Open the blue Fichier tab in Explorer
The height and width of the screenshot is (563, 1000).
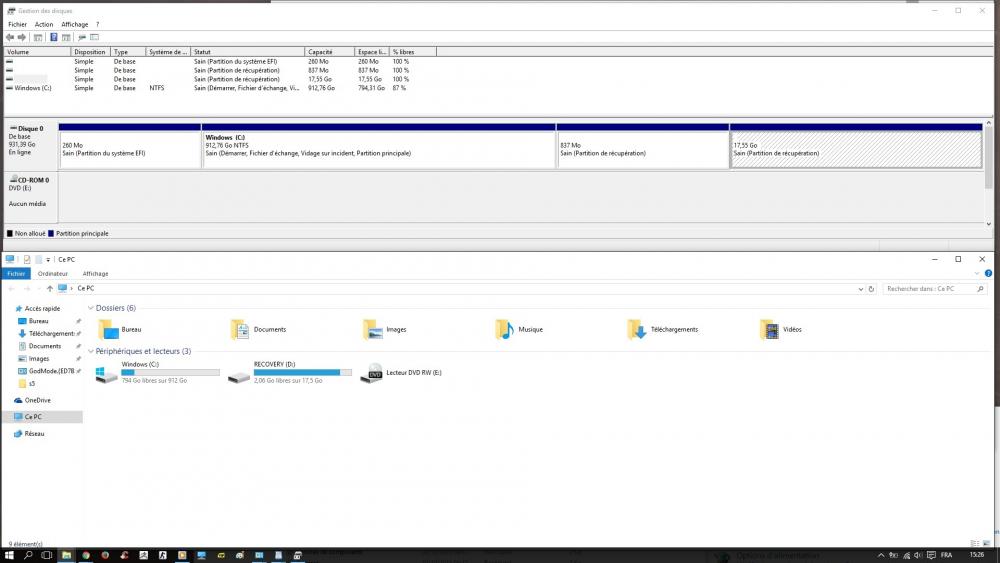point(16,273)
